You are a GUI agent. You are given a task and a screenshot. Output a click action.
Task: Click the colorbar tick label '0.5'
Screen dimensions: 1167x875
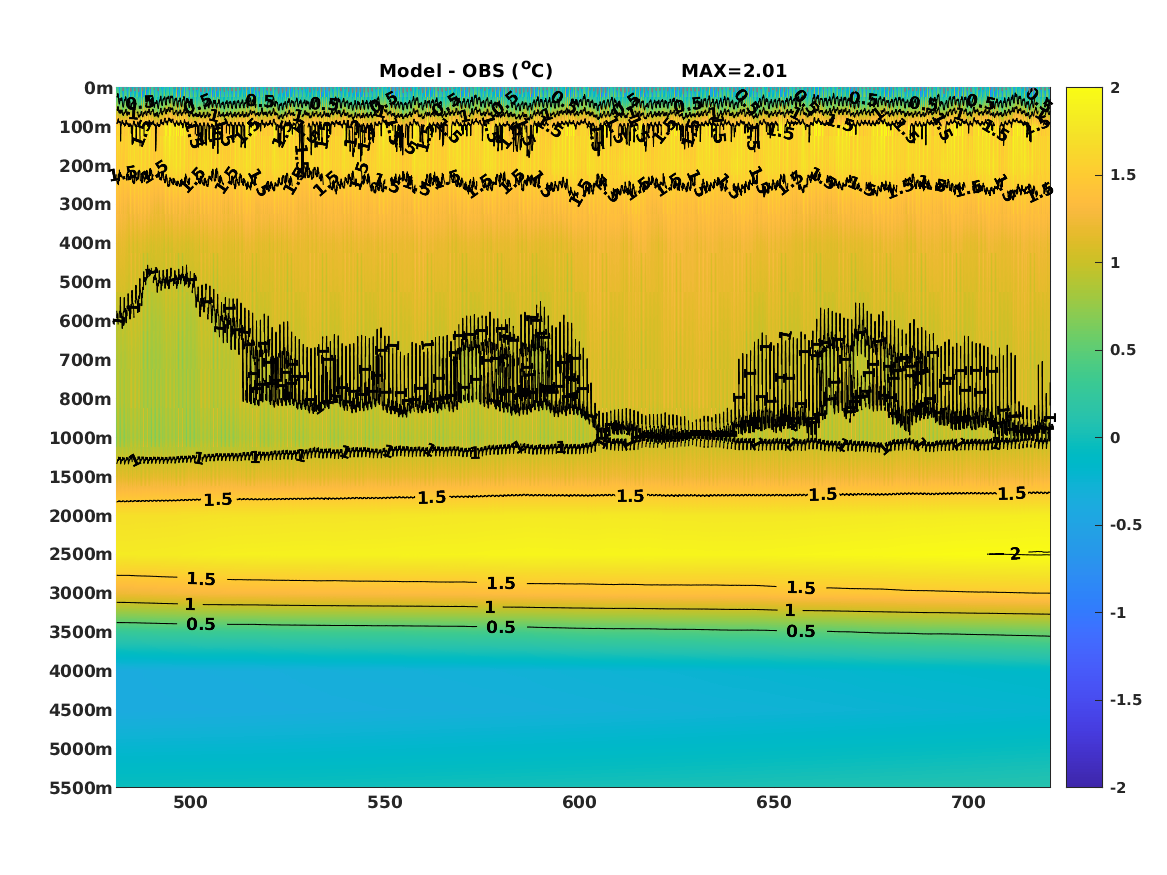coord(1123,350)
